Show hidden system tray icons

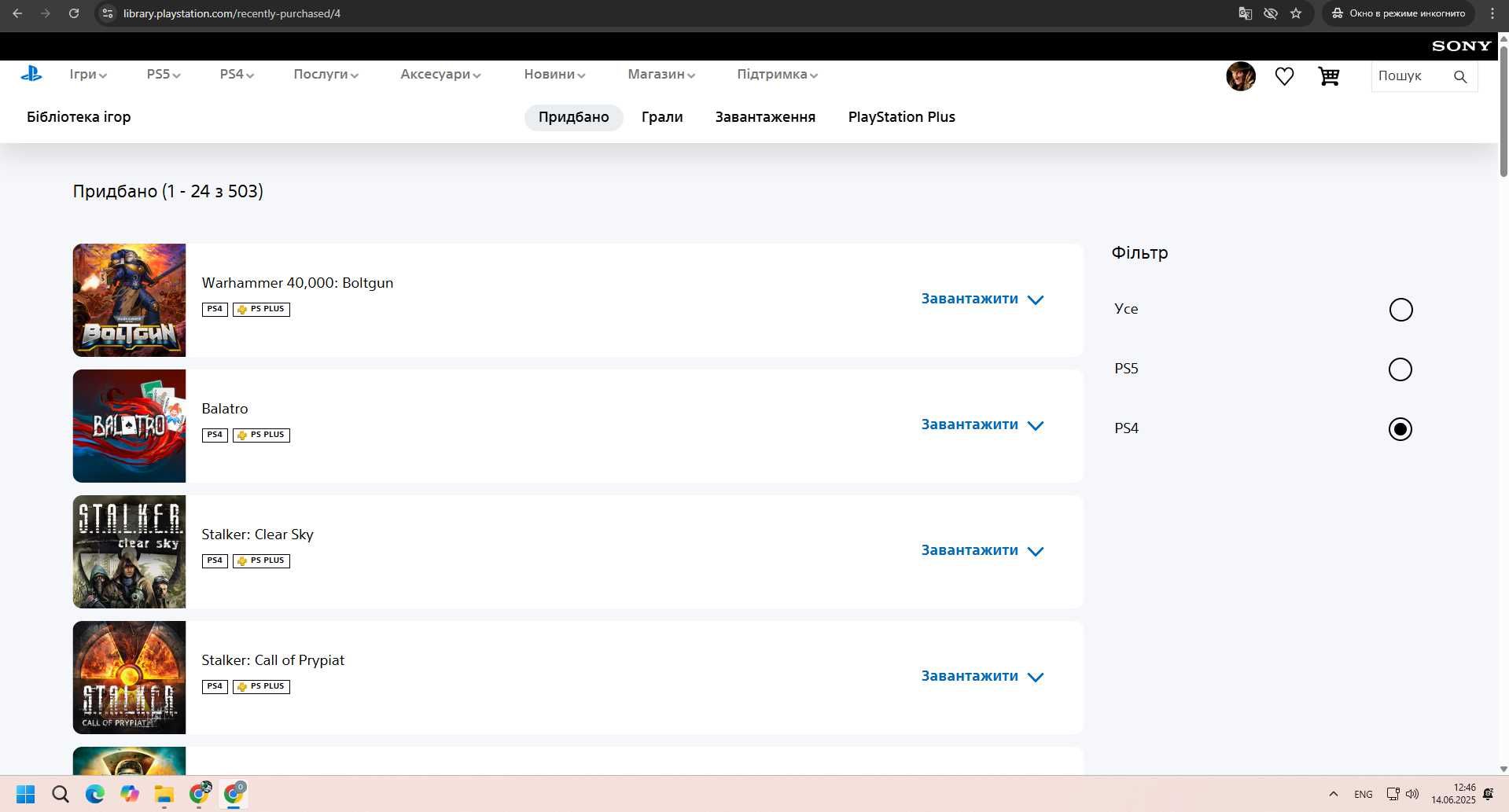[x=1333, y=794]
